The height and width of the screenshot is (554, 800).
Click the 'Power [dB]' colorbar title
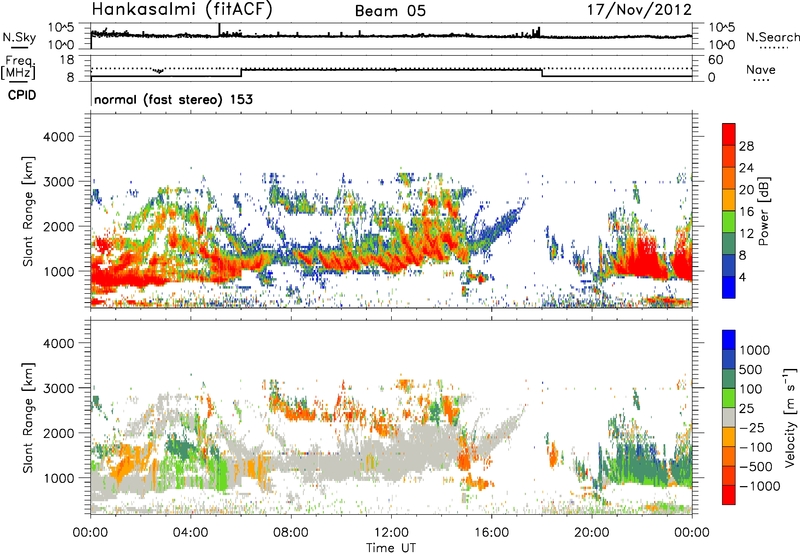pos(764,211)
